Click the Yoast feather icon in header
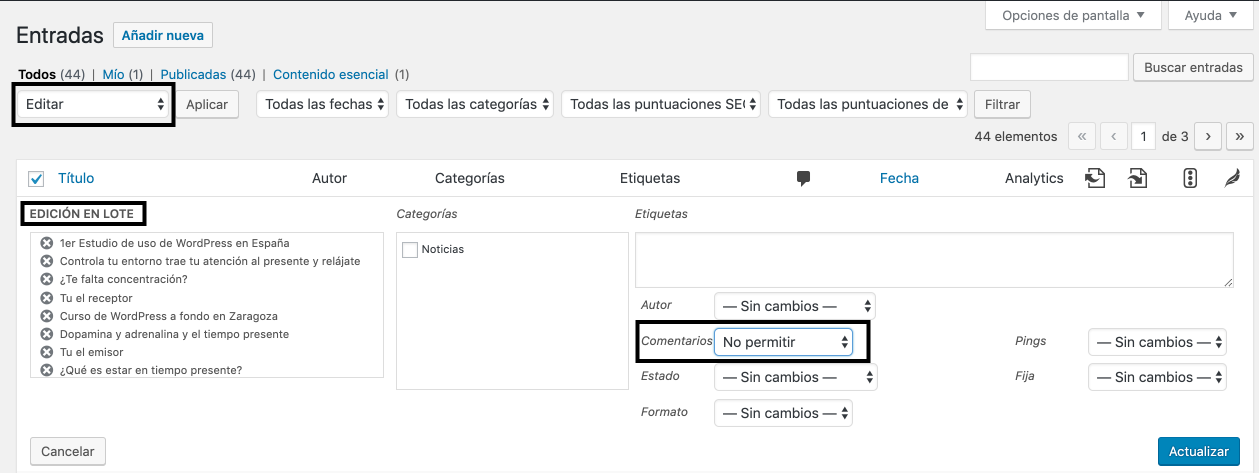Screen dimensions: 1259x473 [x=1232, y=178]
